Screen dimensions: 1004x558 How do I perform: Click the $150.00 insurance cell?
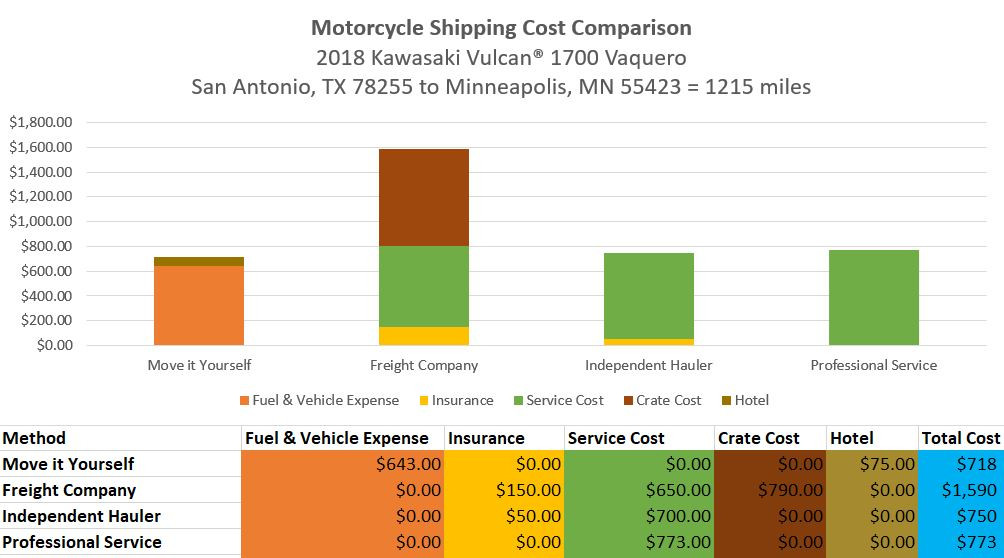tap(504, 489)
